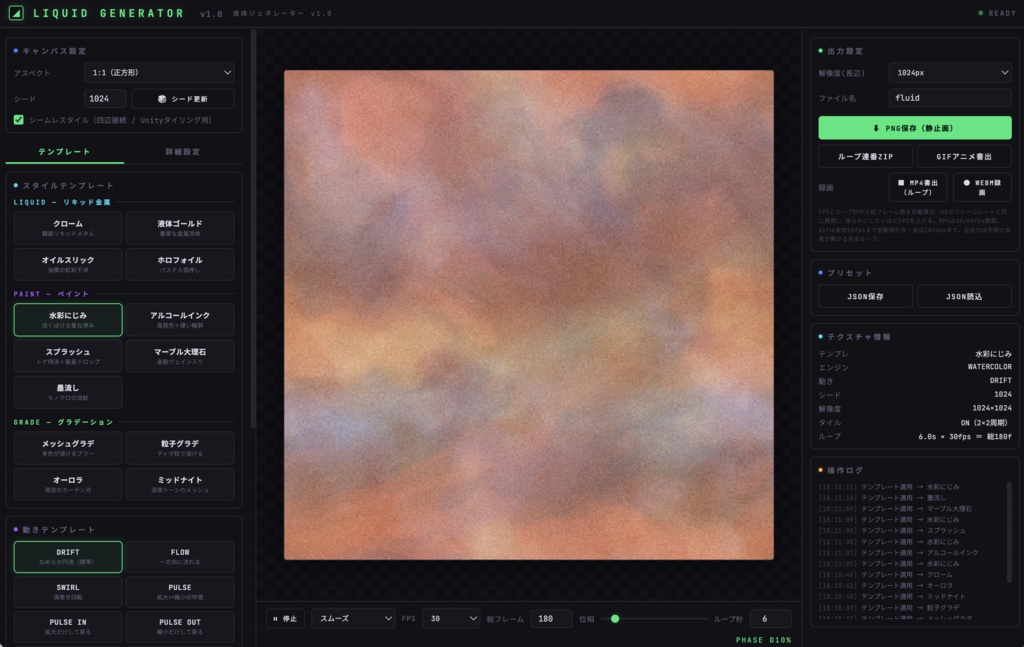
Task: Expand the スムーズ easing dropdown
Action: coord(353,618)
